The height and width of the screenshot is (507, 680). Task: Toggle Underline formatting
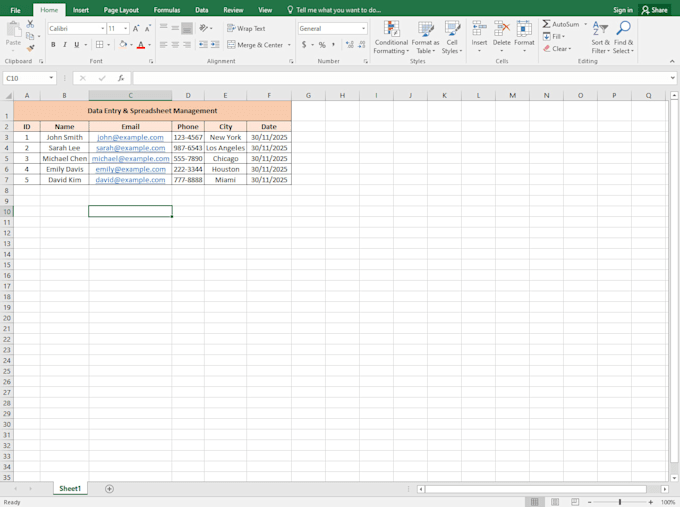tap(77, 45)
